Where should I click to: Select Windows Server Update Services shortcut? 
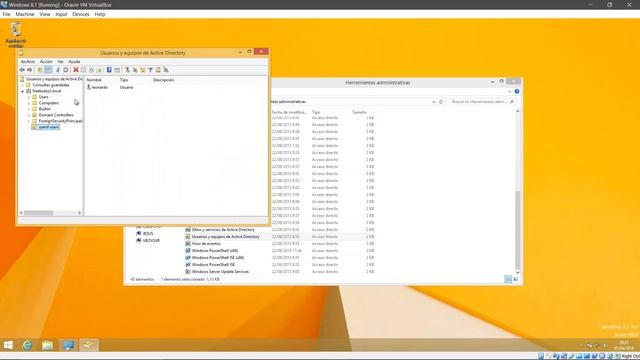(220, 271)
